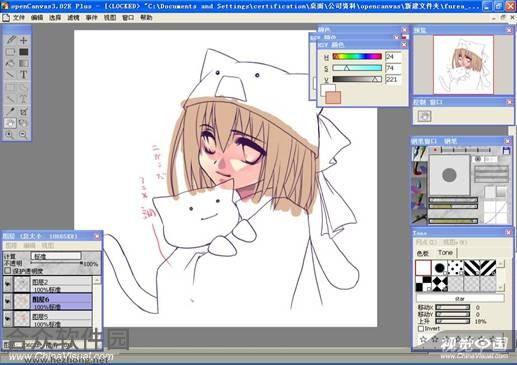Image resolution: width=517 pixels, height=365 pixels.
Task: Choose the top brush preset thumbnail
Action: pyautogui.click(x=419, y=154)
